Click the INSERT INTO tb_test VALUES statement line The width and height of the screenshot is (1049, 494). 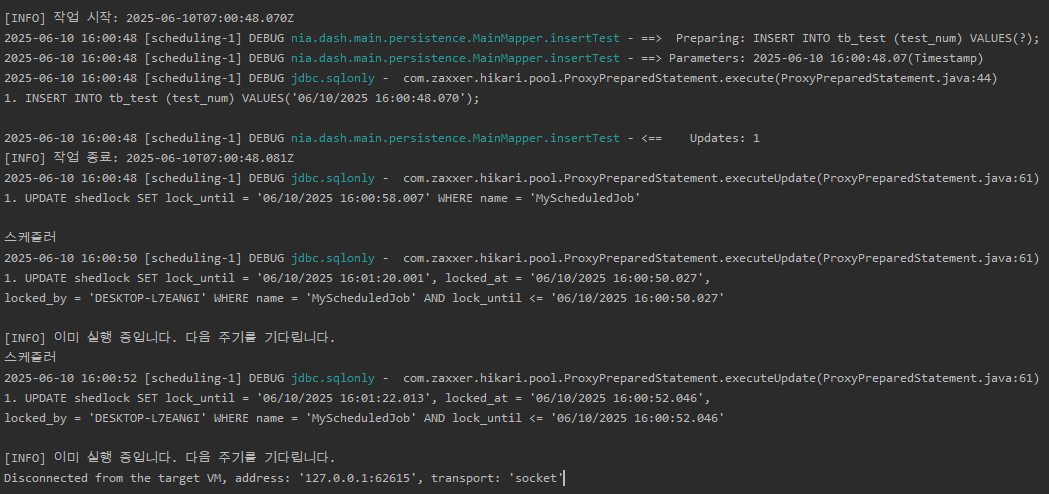click(242, 98)
